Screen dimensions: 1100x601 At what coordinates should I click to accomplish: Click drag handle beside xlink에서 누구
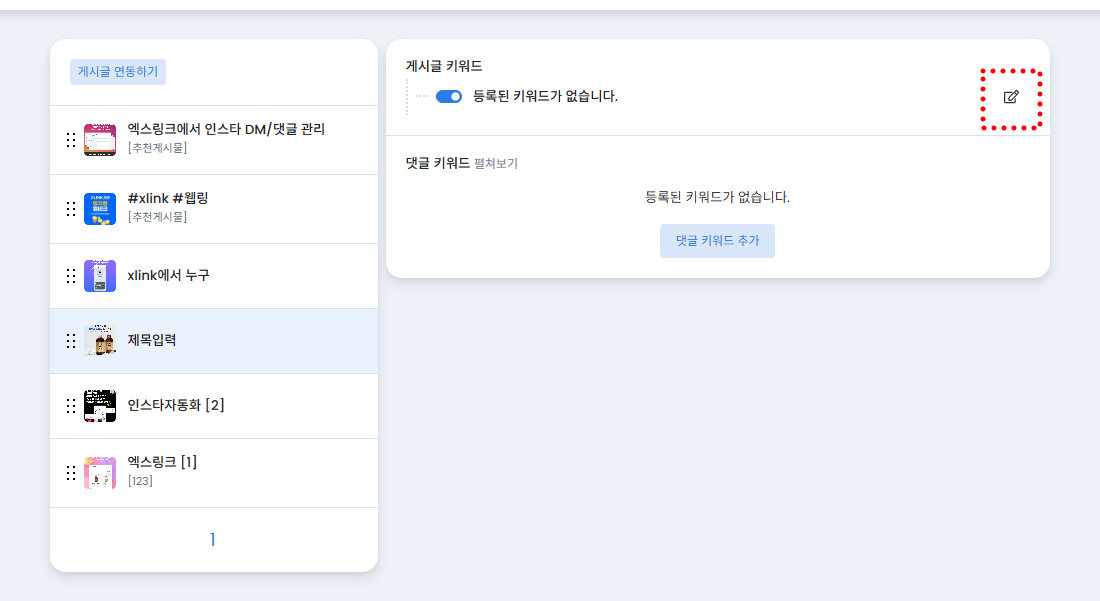tap(71, 275)
